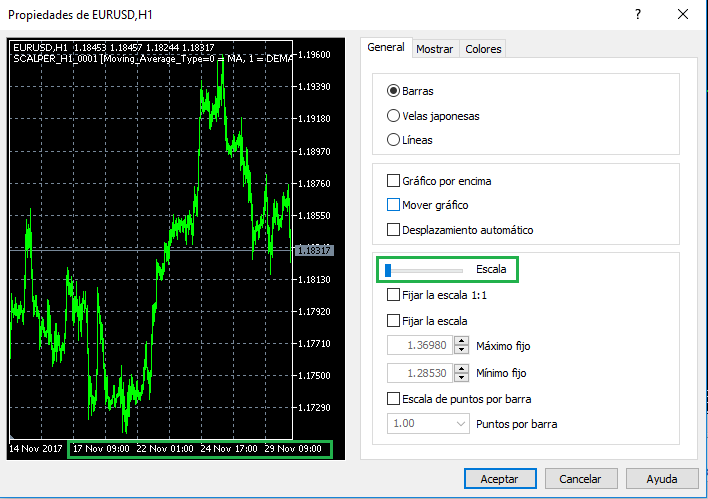708x499 pixels.
Task: Click the 1.18317 current price label
Action: click(314, 250)
